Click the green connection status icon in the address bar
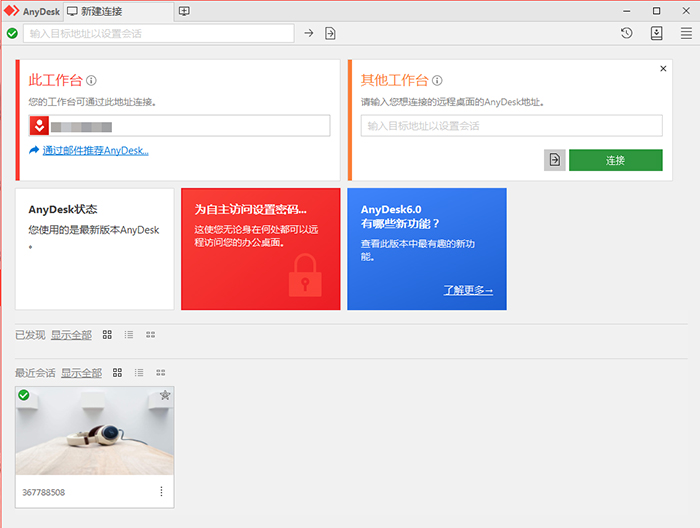 coord(12,33)
